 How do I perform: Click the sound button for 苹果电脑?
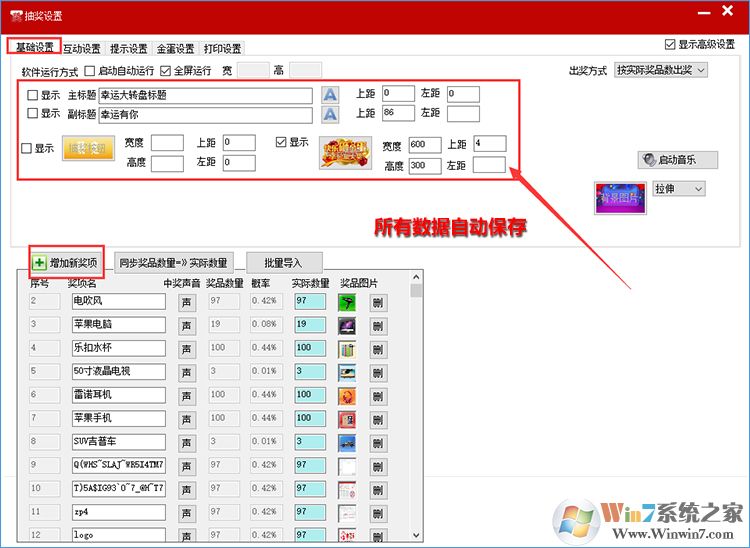tap(187, 325)
